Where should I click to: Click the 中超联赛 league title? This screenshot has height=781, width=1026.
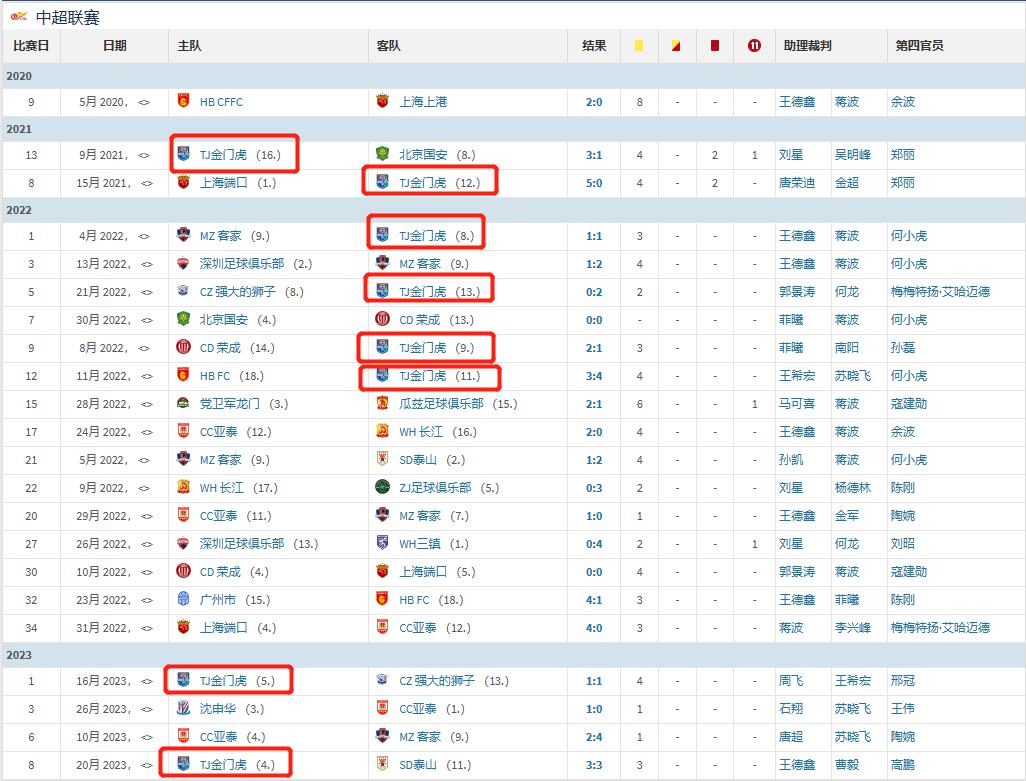pos(67,18)
